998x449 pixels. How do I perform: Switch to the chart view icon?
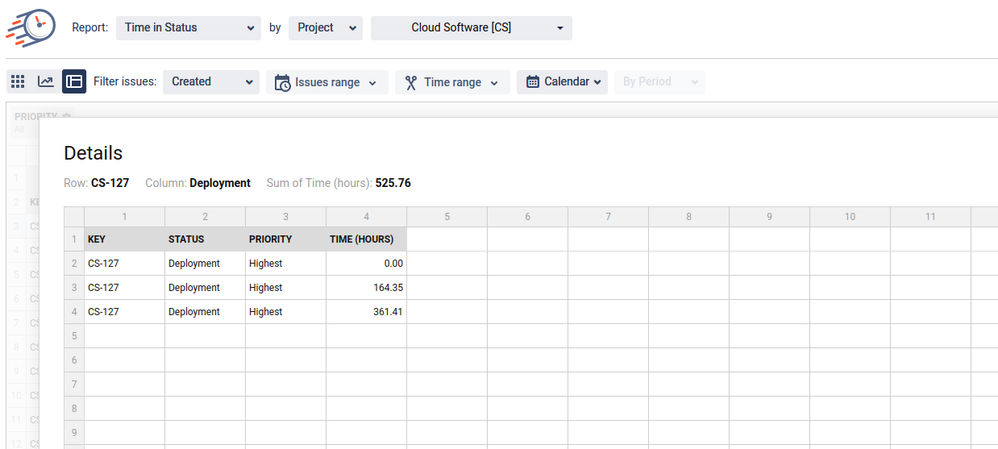[46, 82]
